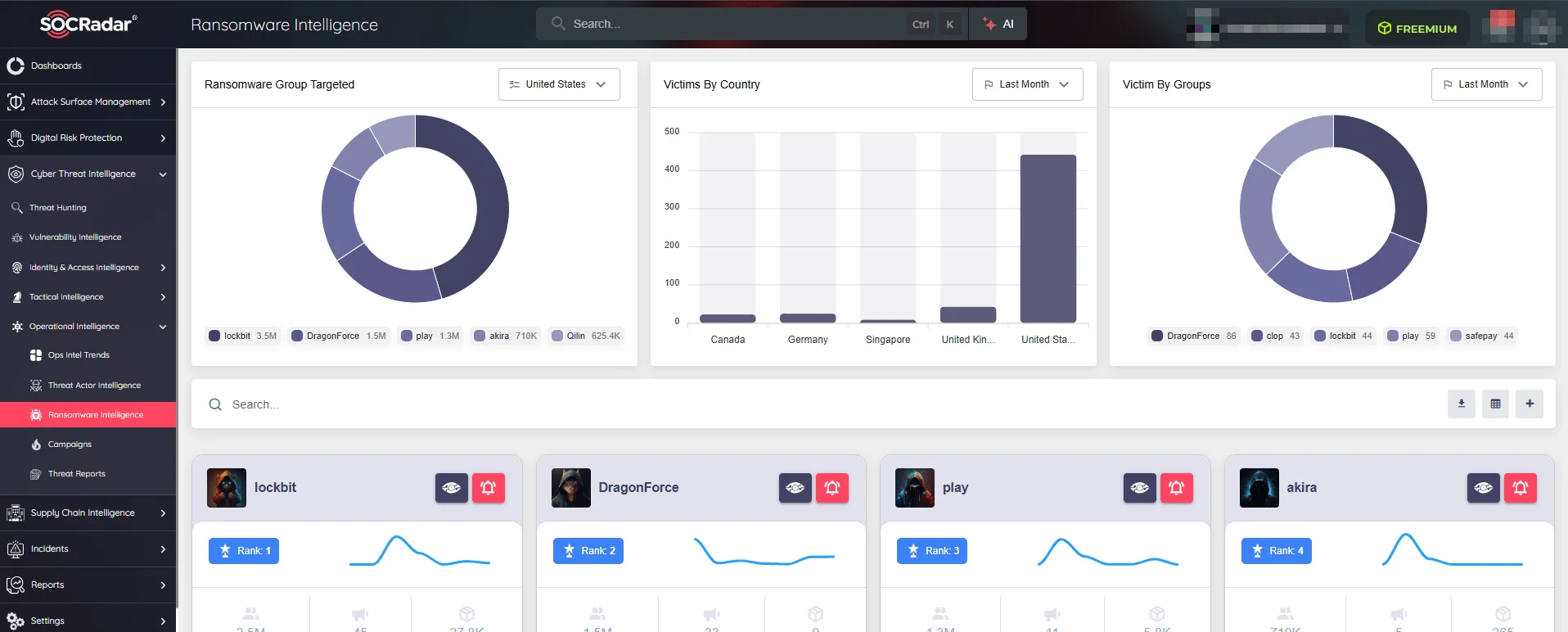Image resolution: width=1568 pixels, height=632 pixels.
Task: Enable alarm bell on DragonForce card
Action: click(832, 488)
